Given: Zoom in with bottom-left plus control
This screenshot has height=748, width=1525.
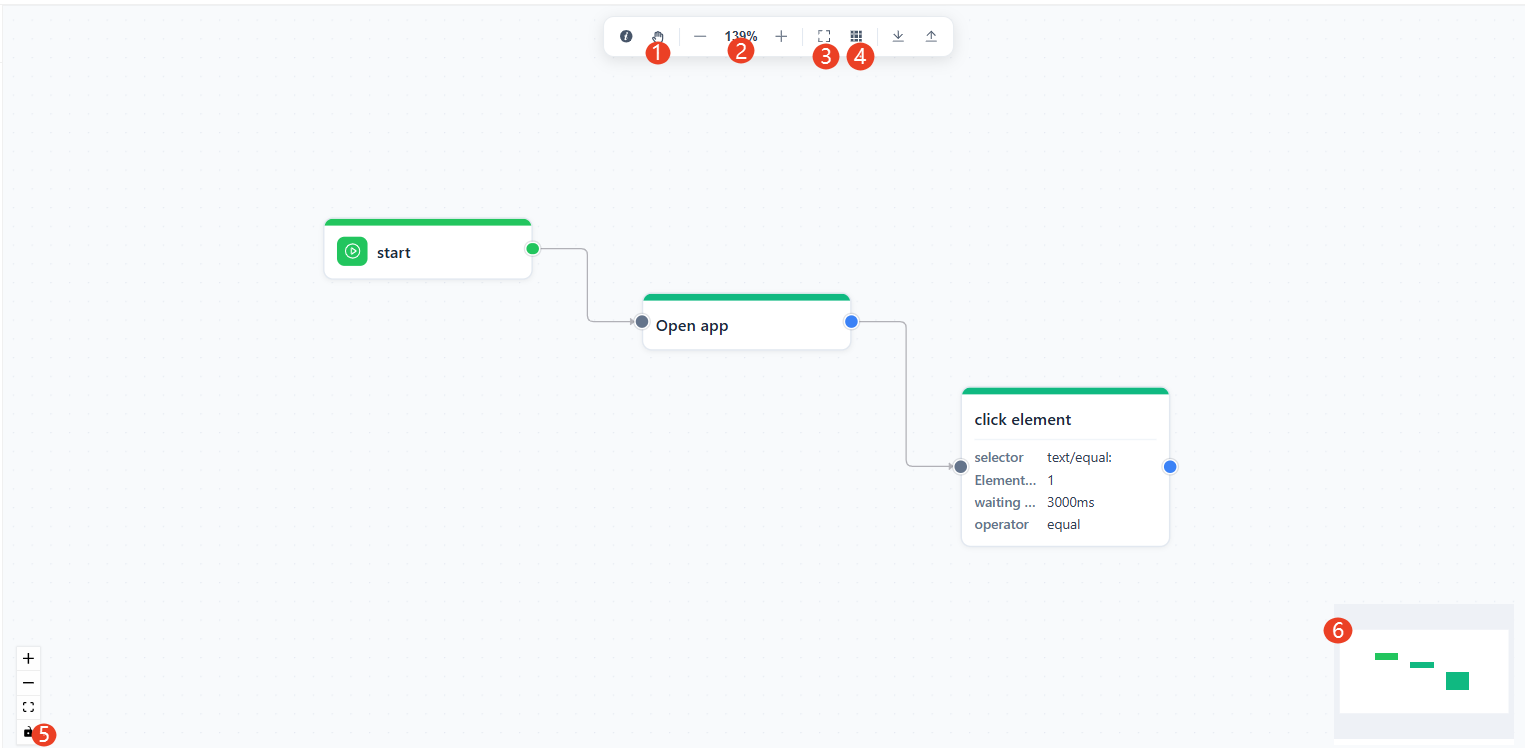Looking at the screenshot, I should (28, 658).
